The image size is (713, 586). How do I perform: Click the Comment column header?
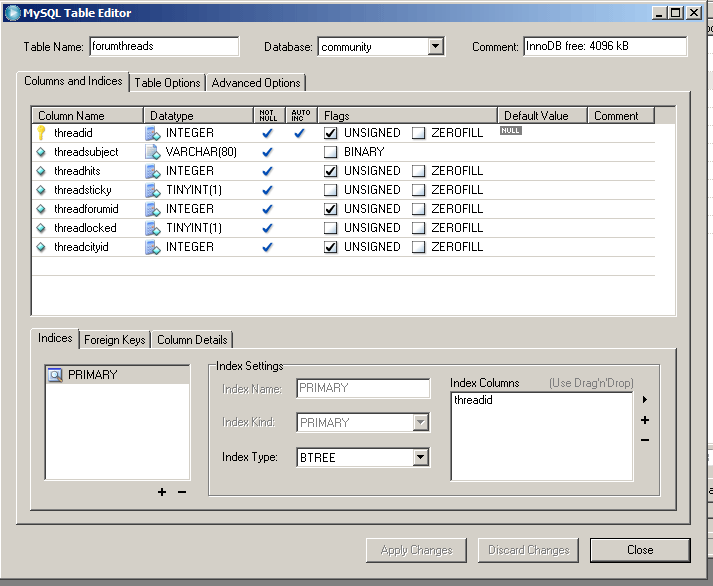click(x=621, y=115)
